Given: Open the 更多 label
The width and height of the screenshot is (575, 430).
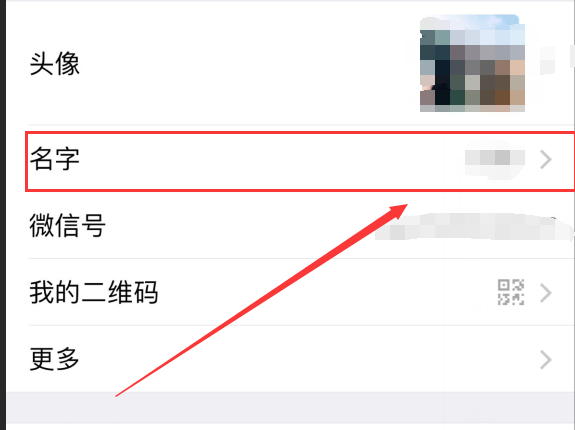Looking at the screenshot, I should tap(55, 359).
